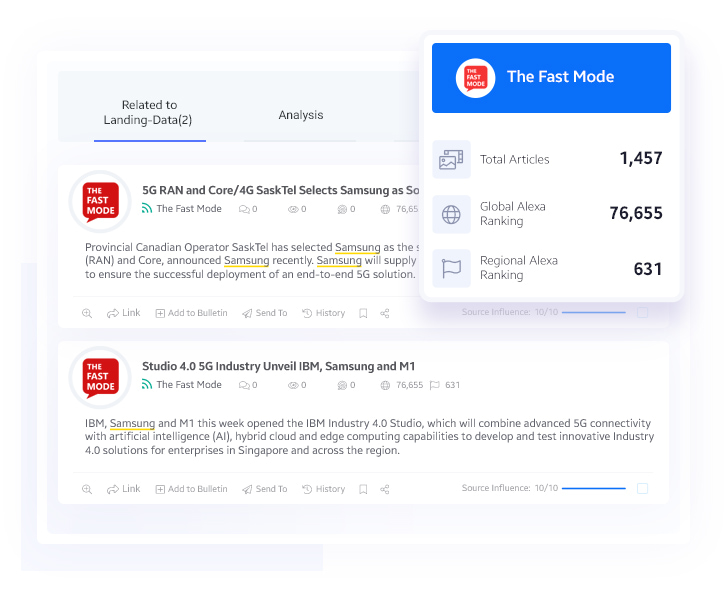Click the Link button on SaskTel article

[124, 313]
